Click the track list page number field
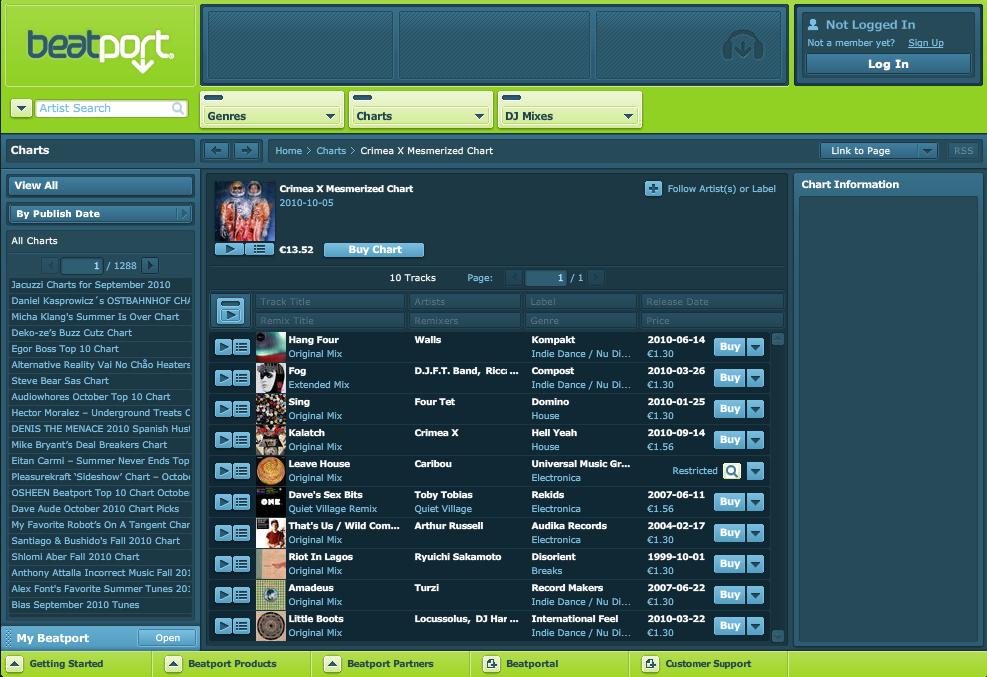The width and height of the screenshot is (987, 677). pyautogui.click(x=546, y=277)
